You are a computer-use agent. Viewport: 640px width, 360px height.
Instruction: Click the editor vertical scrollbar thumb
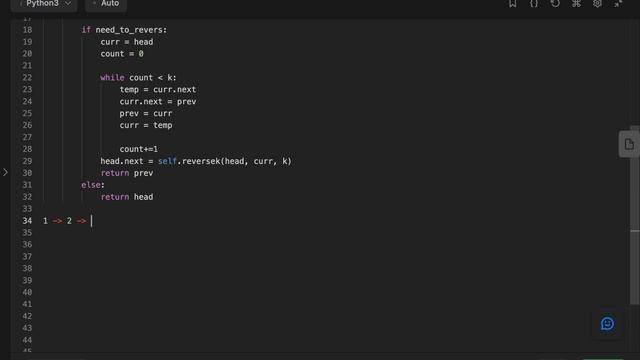tap(635, 216)
